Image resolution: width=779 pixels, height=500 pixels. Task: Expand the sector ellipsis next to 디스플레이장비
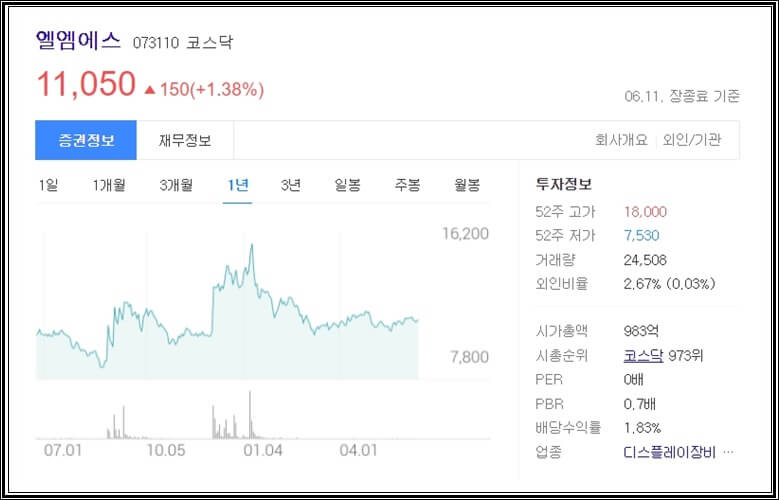tap(728, 452)
